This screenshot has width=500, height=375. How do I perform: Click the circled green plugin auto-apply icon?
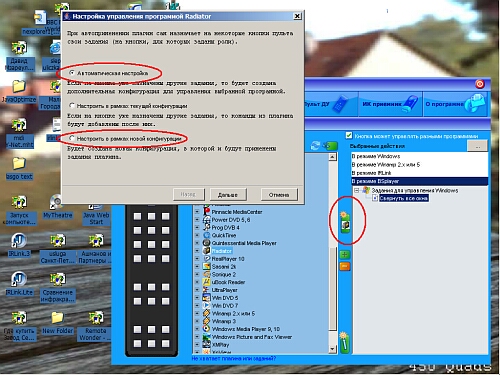coord(345,222)
